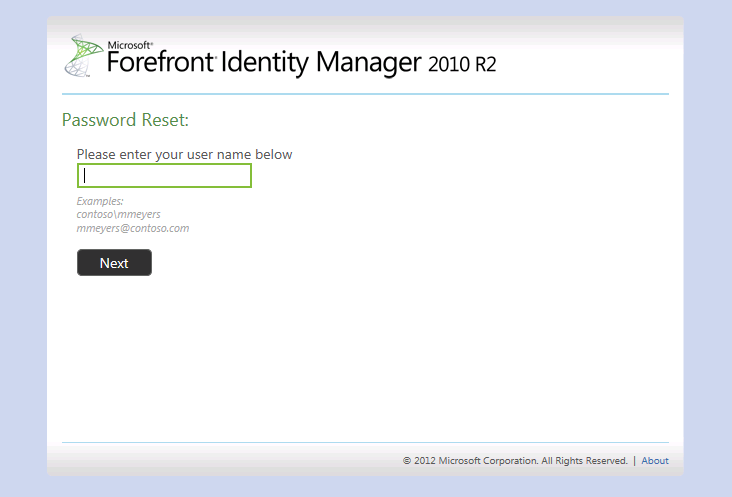Image resolution: width=732 pixels, height=497 pixels.
Task: Click the example text "mmeyers@contoso.com"
Action: click(133, 228)
